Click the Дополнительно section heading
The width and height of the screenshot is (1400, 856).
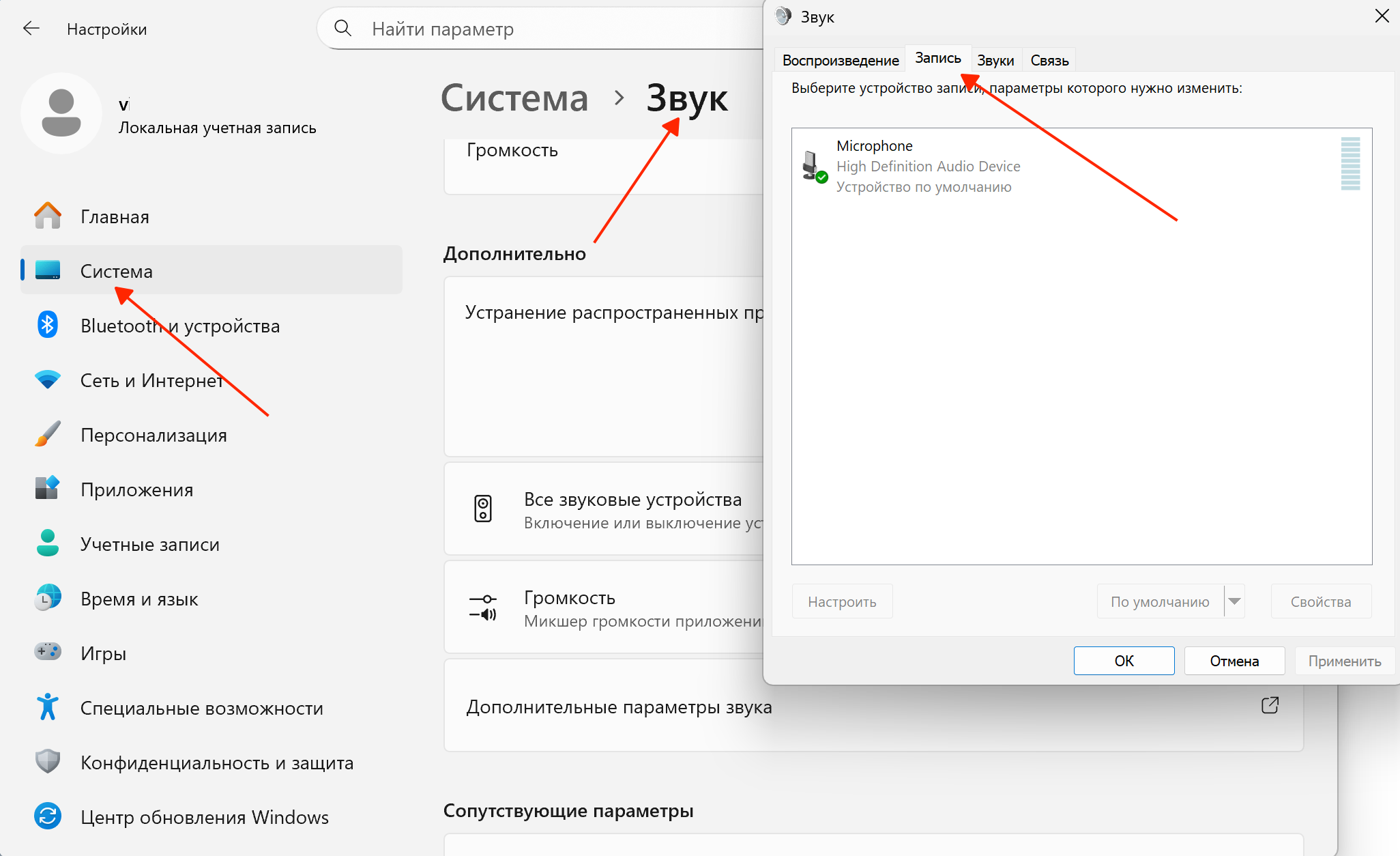514,254
